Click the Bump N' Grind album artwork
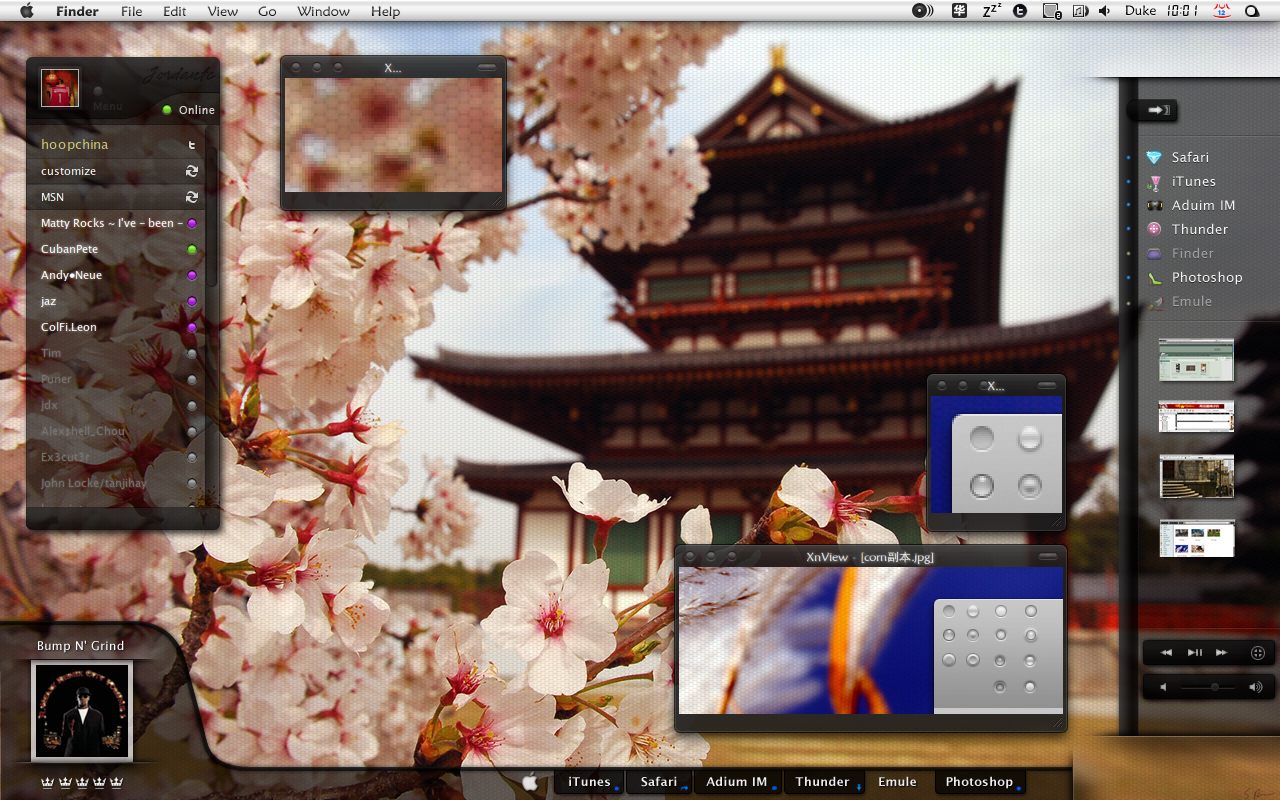Image resolution: width=1280 pixels, height=800 pixels. tap(82, 711)
